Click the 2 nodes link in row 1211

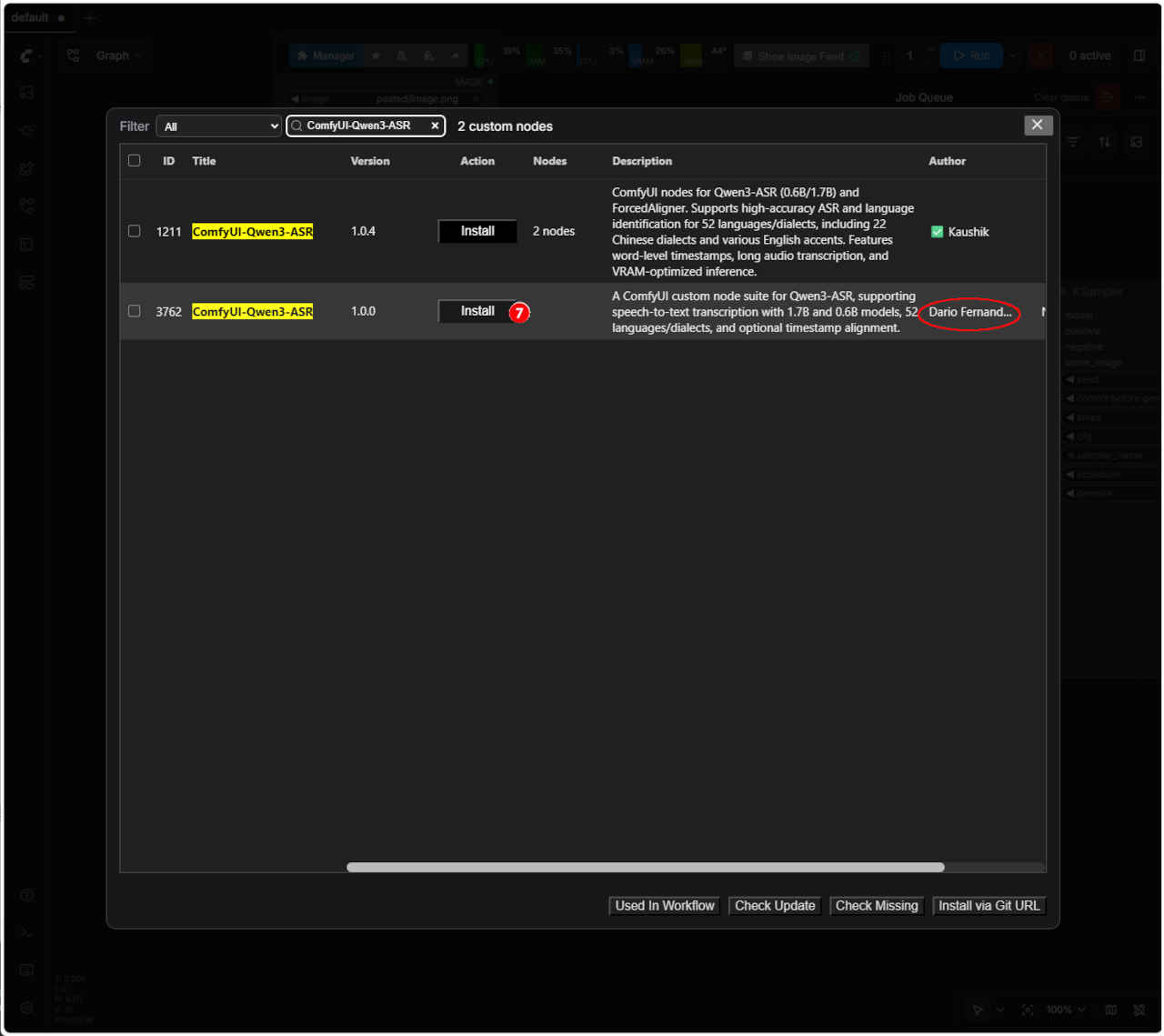click(x=554, y=231)
